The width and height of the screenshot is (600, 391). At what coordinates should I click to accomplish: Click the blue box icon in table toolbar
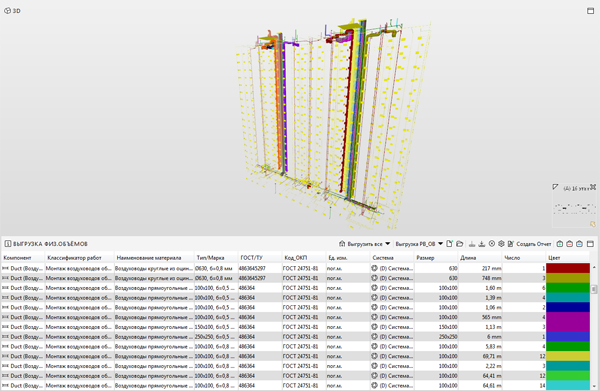pyautogui.click(x=579, y=244)
